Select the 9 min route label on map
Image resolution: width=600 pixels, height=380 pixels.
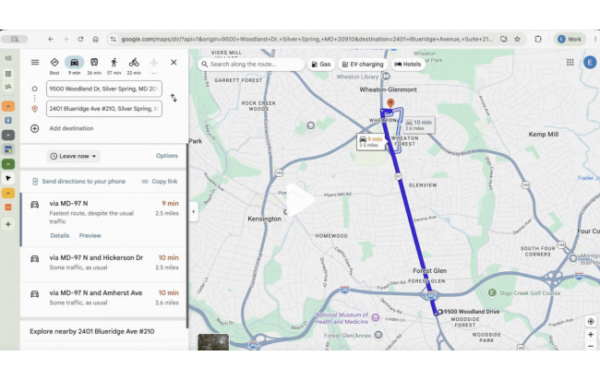(371, 142)
